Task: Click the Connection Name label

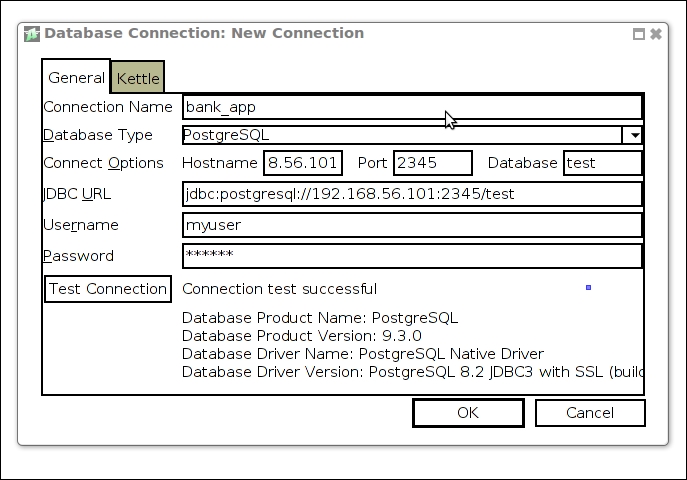Action: (108, 107)
